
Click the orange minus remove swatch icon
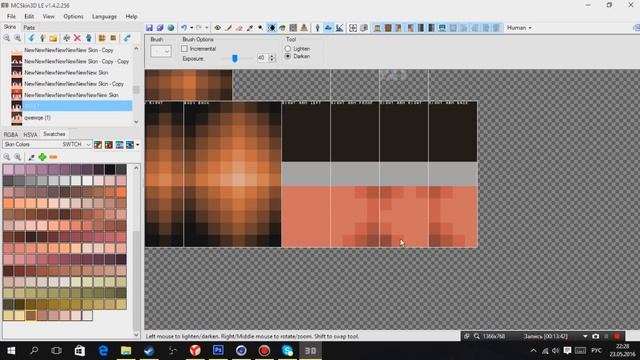(x=53, y=157)
